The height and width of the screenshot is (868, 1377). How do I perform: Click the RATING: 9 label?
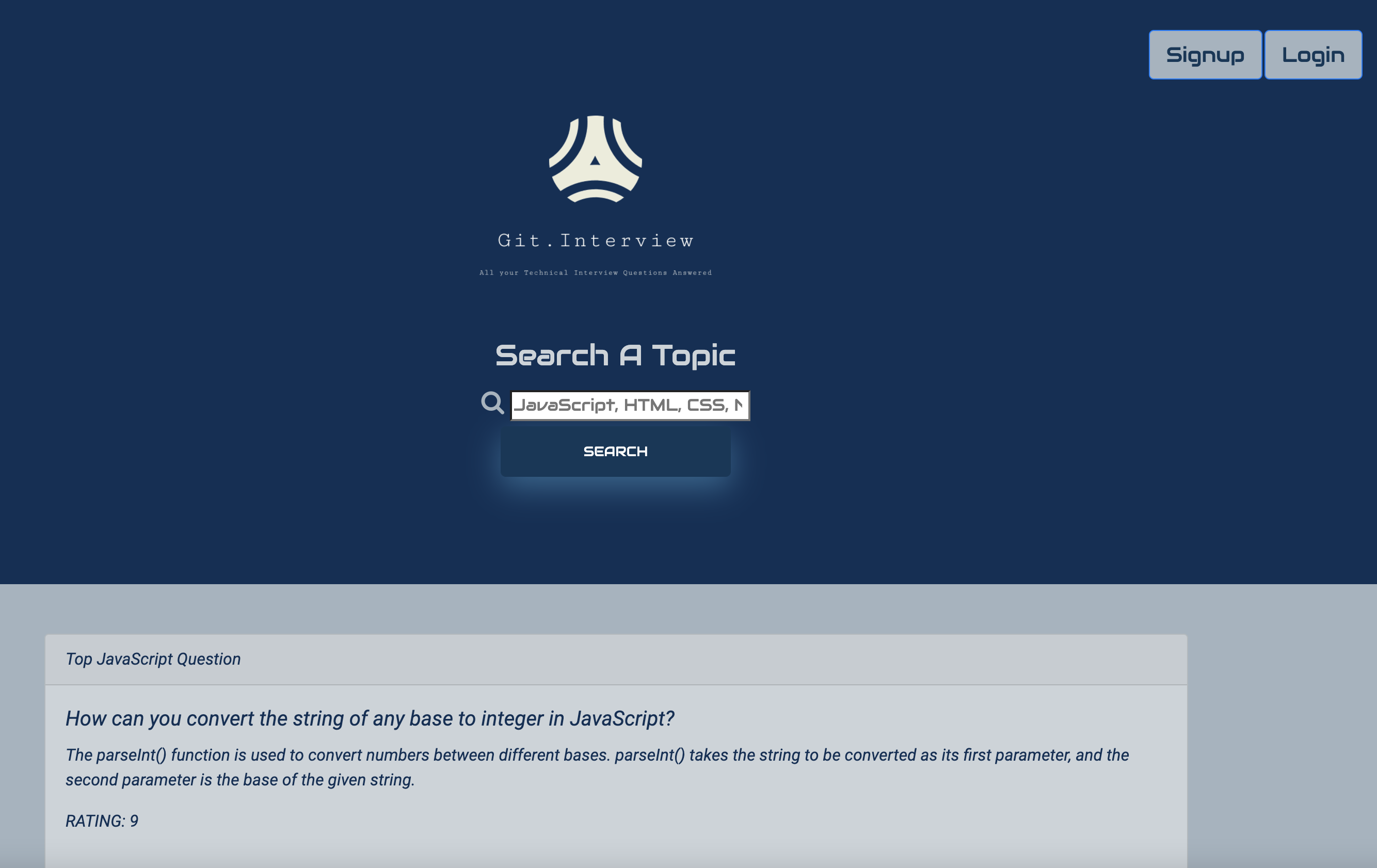102,821
